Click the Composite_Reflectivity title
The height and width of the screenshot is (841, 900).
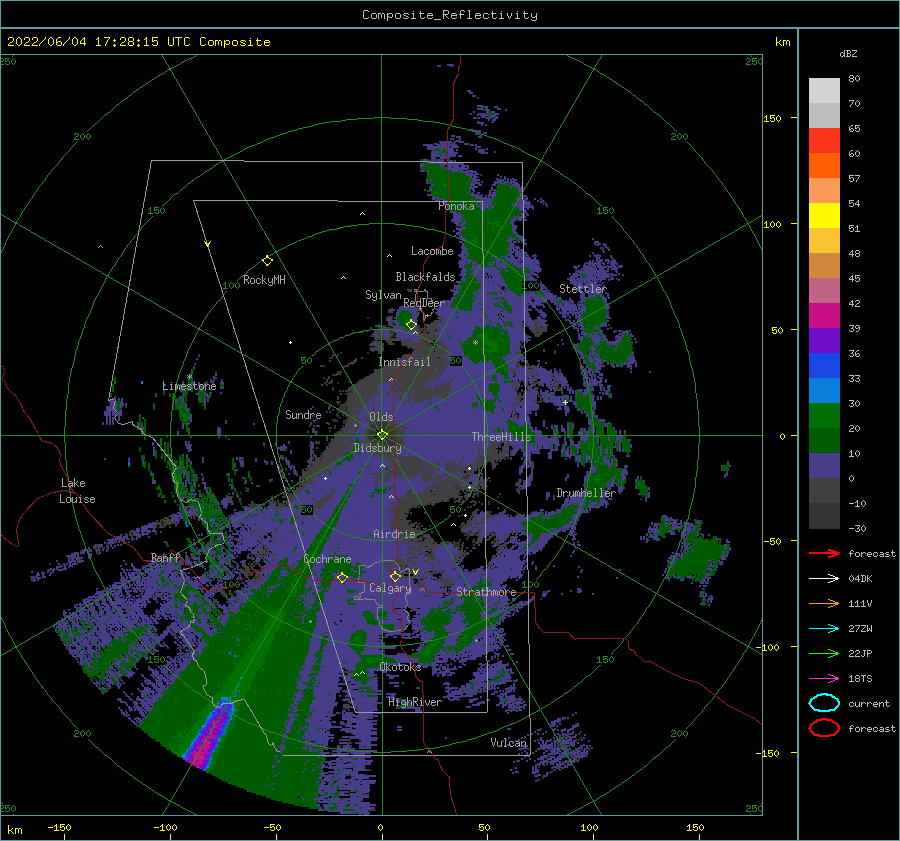449,15
